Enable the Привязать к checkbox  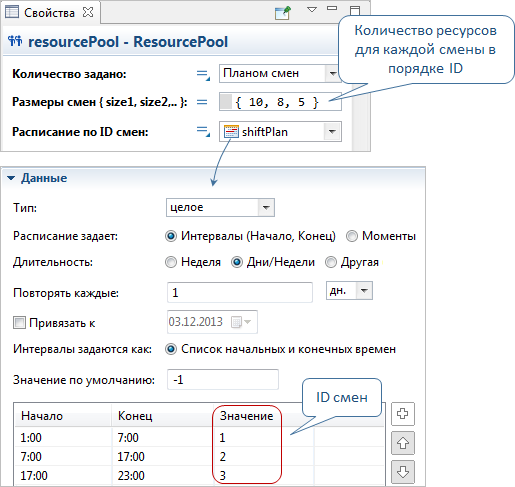[x=19, y=323]
